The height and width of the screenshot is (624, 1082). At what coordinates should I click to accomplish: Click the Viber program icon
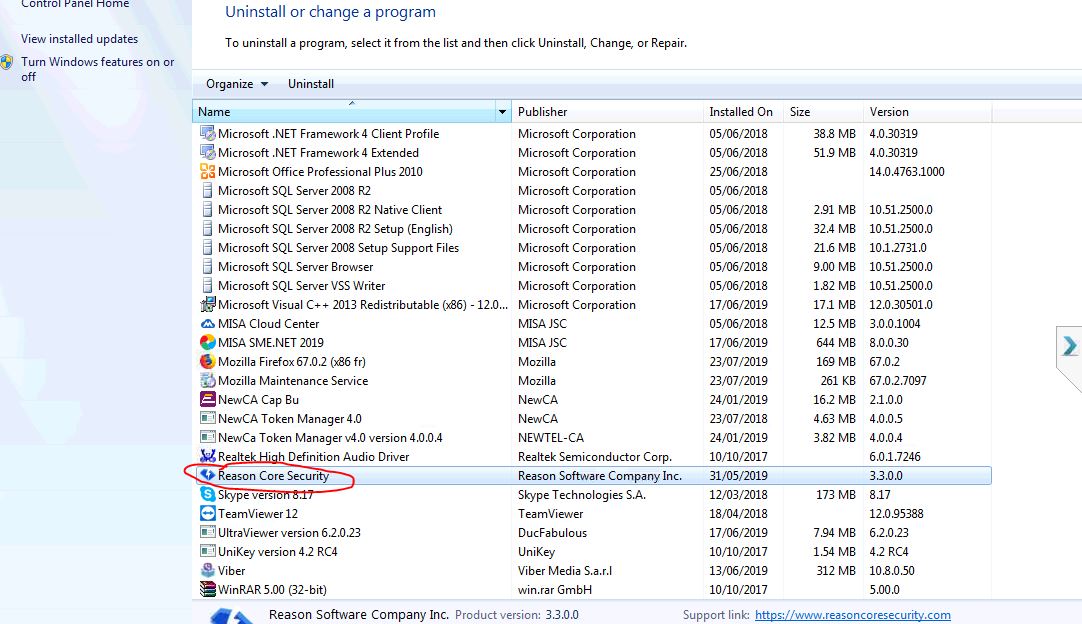coord(207,570)
